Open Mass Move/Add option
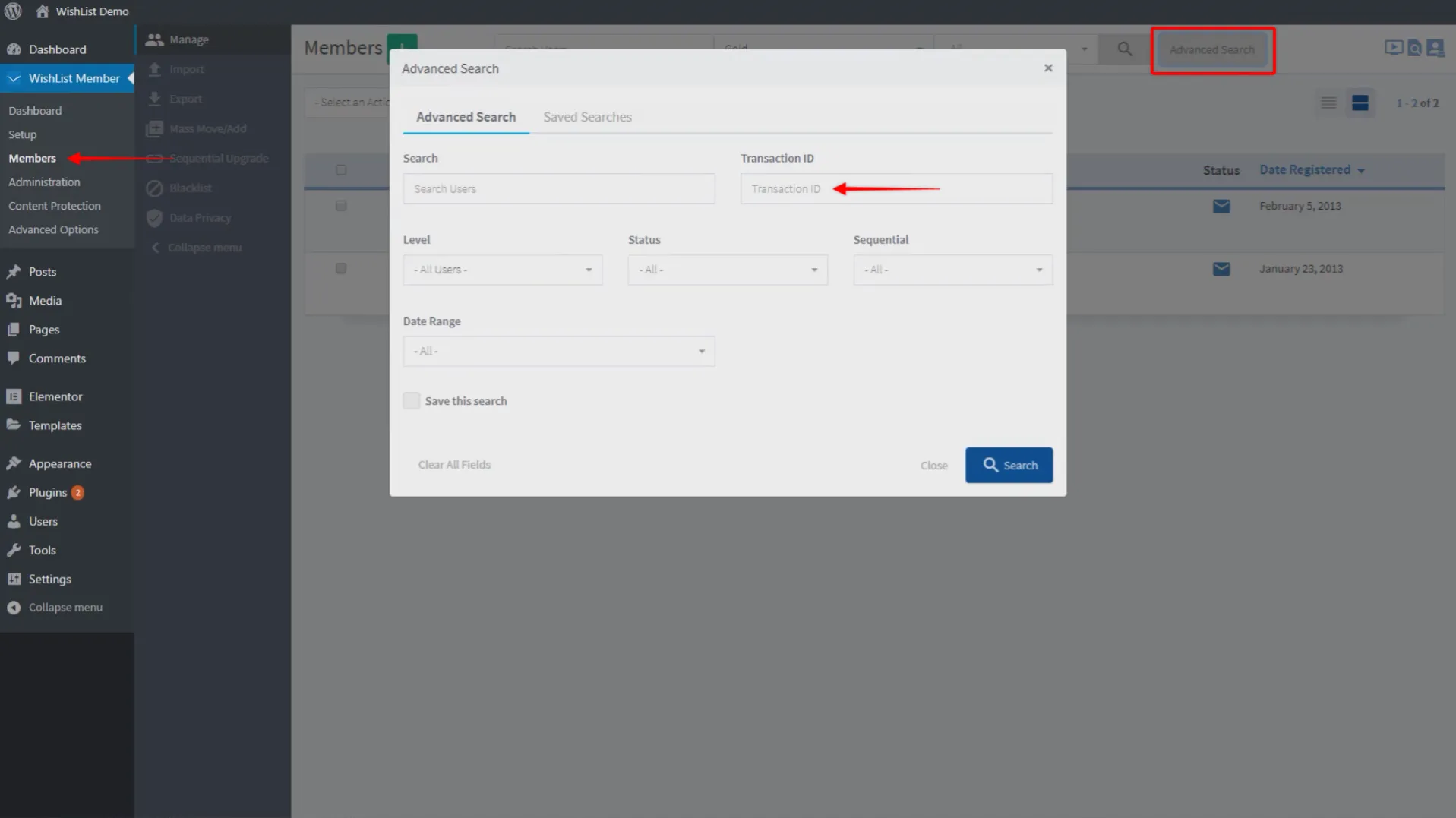 [208, 128]
